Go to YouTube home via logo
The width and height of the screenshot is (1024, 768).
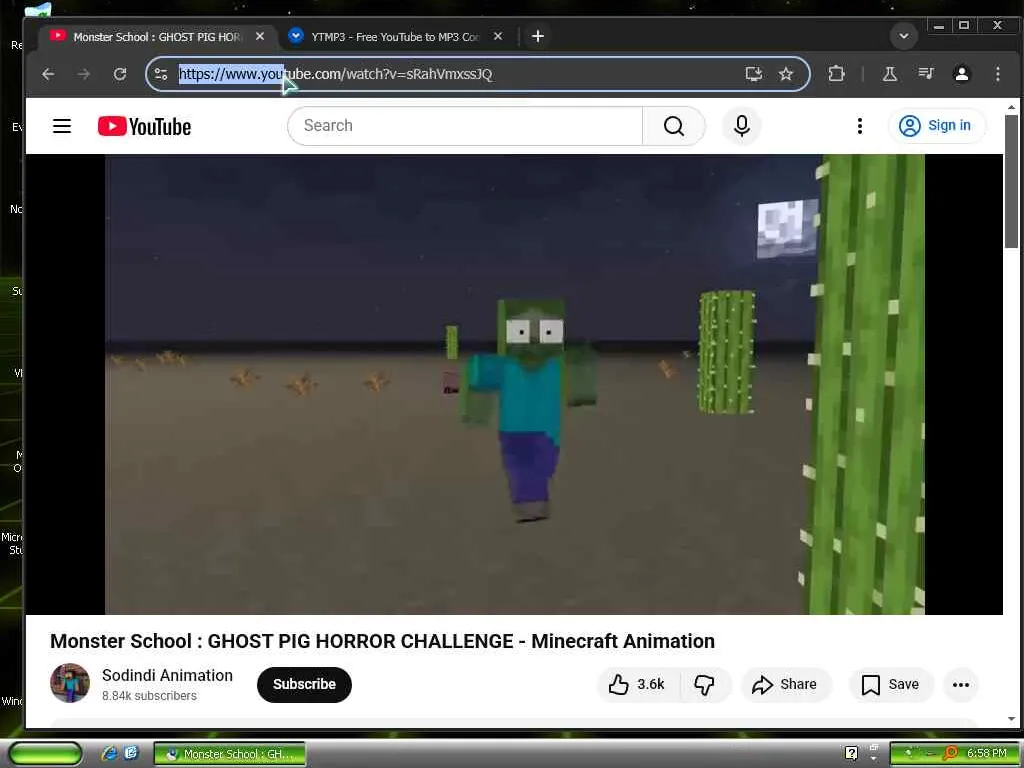coord(144,126)
